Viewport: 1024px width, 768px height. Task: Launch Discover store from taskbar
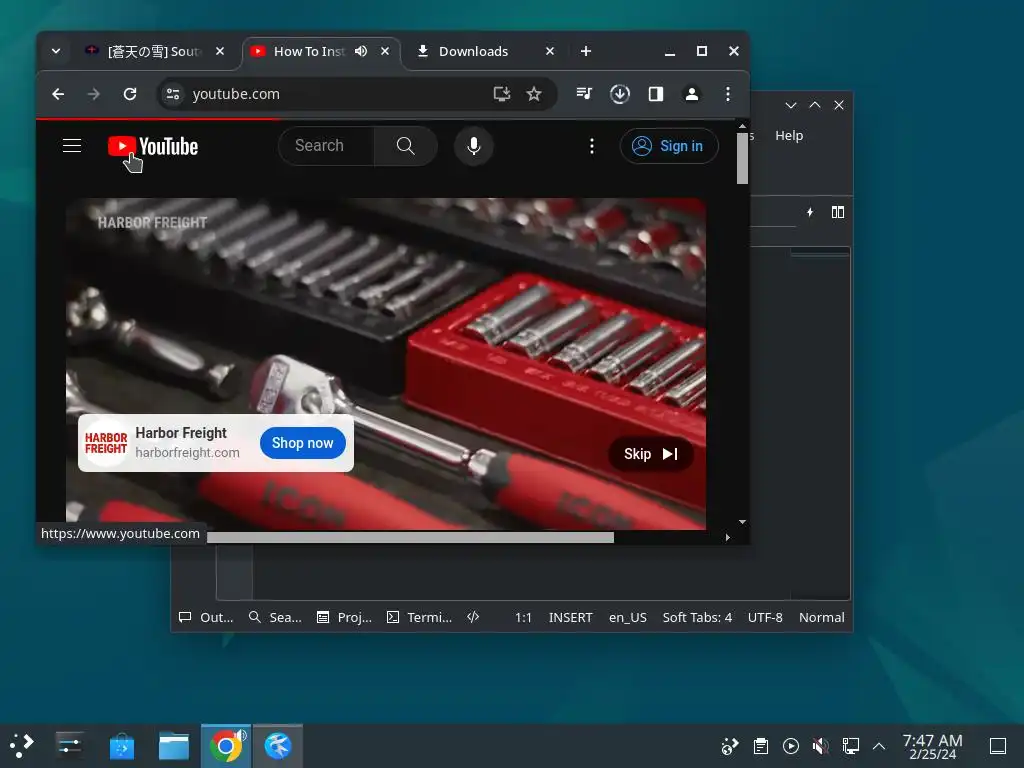121,746
